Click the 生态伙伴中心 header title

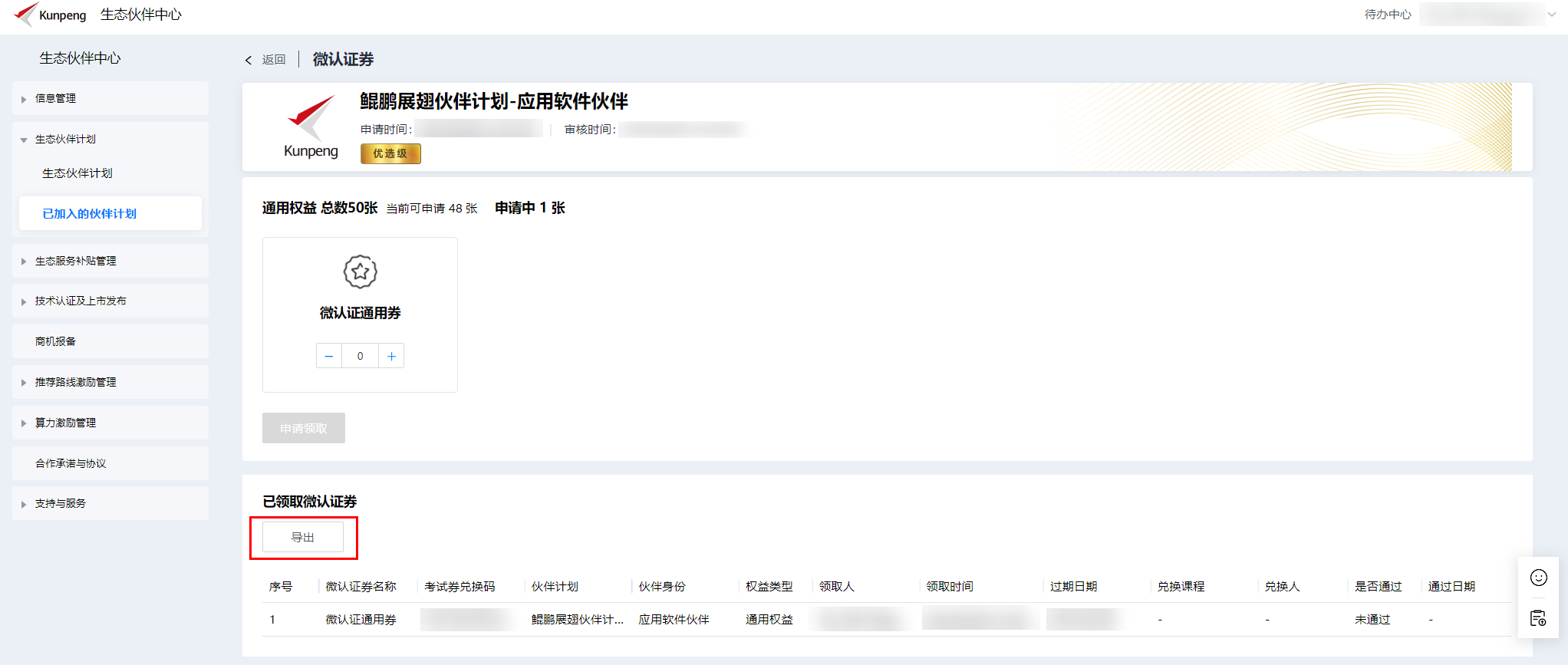[x=141, y=15]
